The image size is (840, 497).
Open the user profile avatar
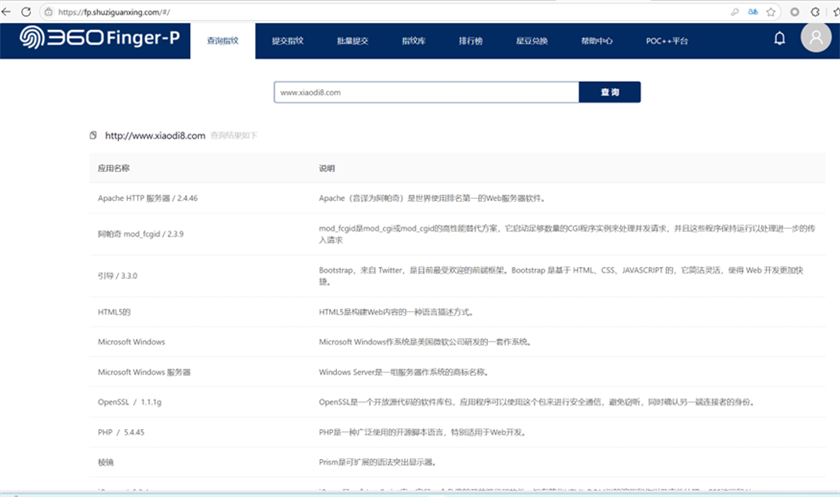click(816, 37)
